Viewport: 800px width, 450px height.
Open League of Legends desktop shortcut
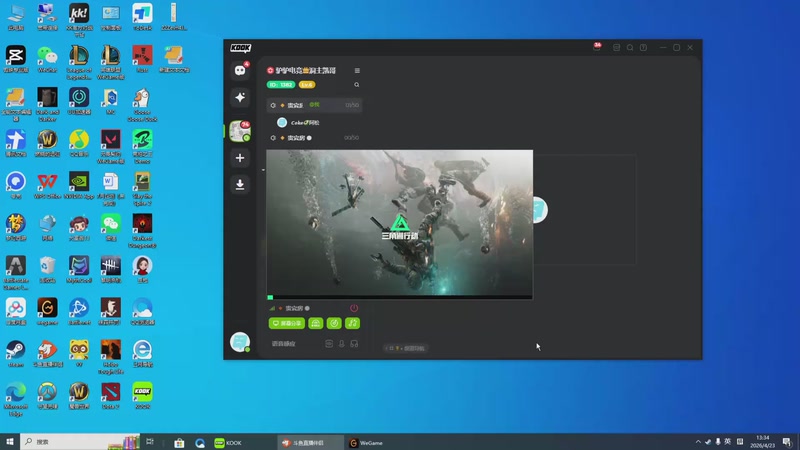coord(79,63)
